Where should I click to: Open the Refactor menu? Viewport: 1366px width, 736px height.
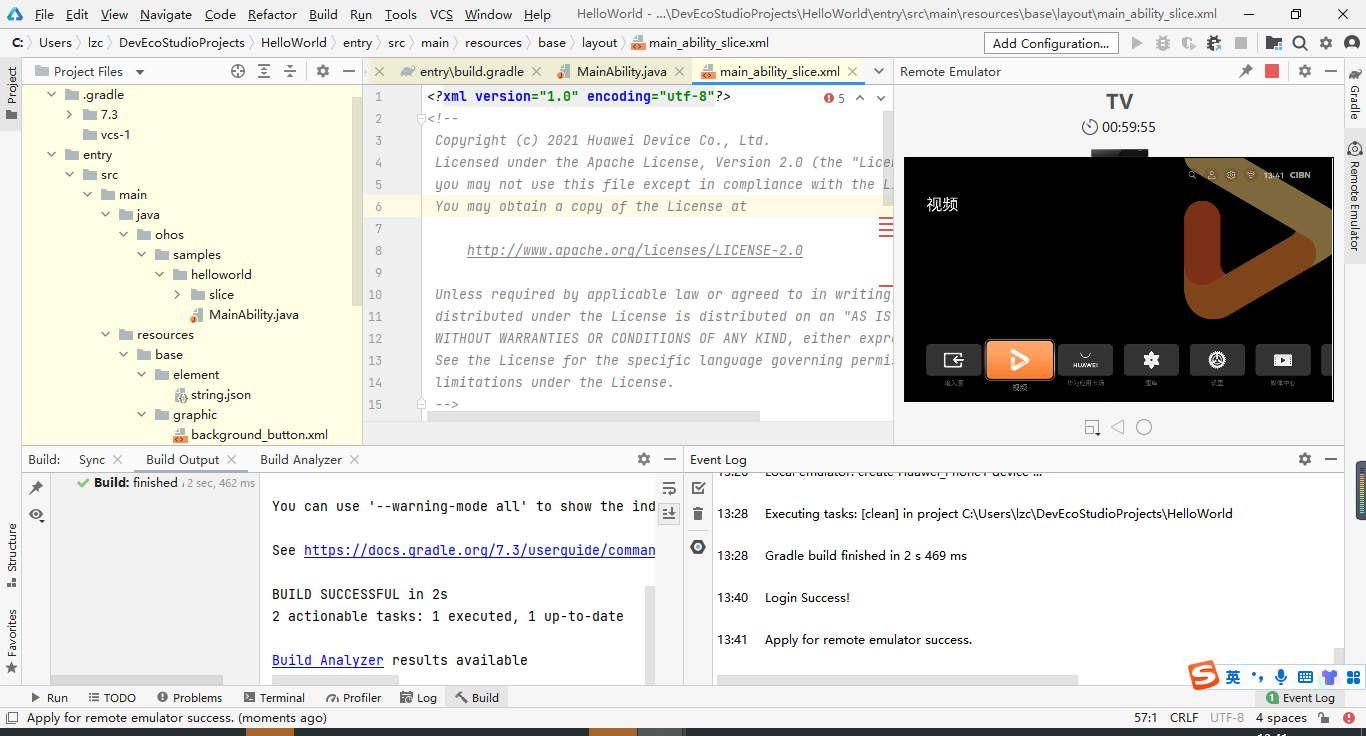click(x=272, y=14)
